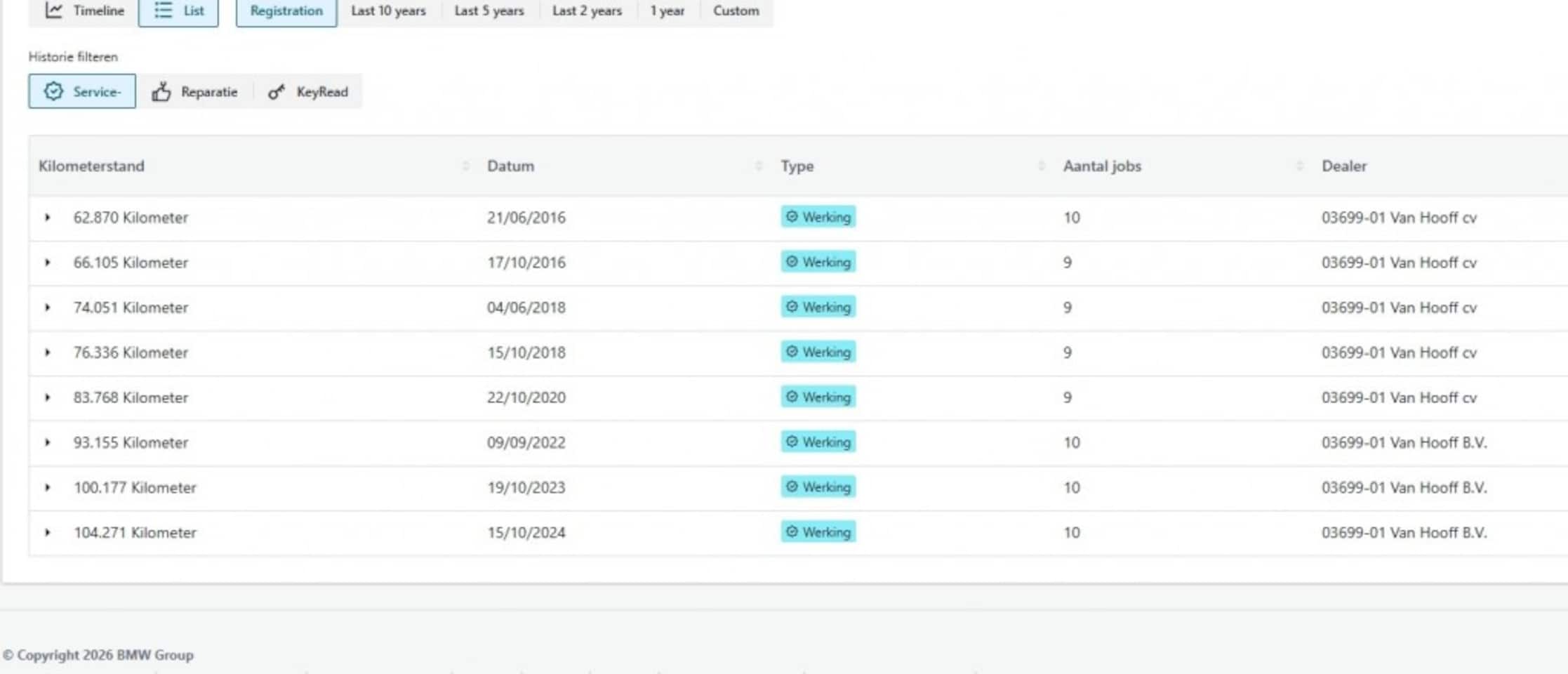Screen dimensions: 1568x674
Task: Click Werking badge for 21/06/2016 entry
Action: point(818,217)
